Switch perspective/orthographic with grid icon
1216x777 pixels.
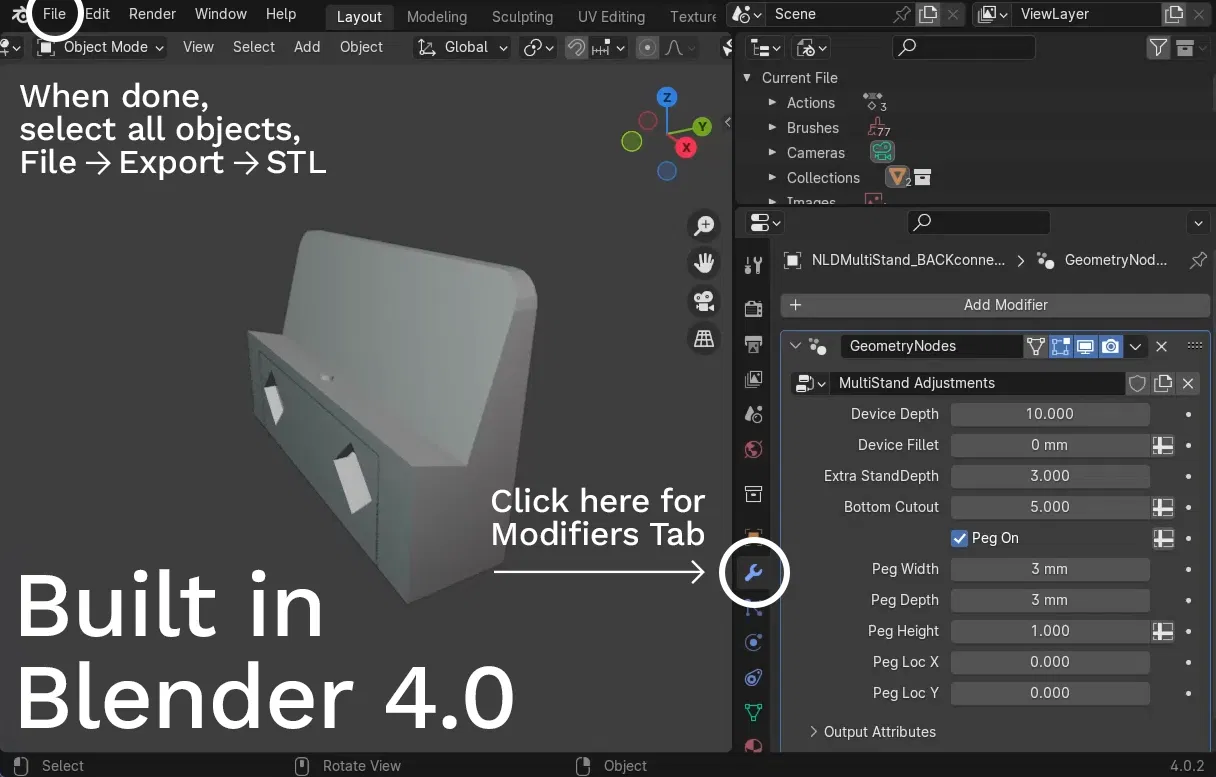[704, 339]
